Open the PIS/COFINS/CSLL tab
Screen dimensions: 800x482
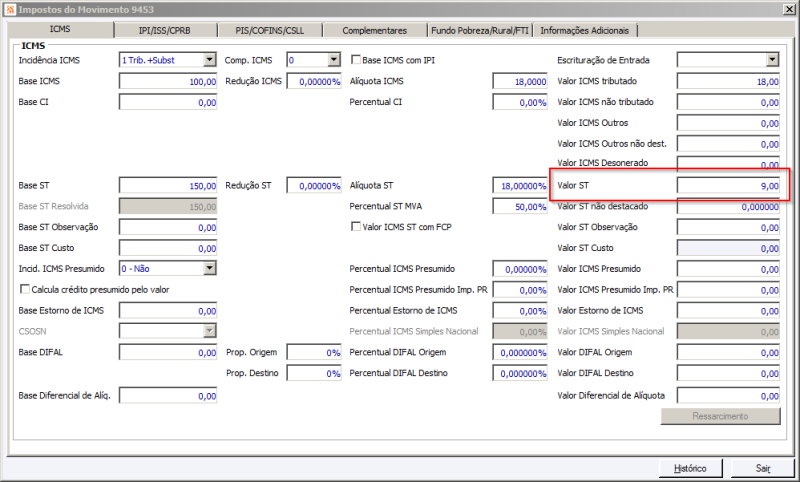pyautogui.click(x=270, y=31)
